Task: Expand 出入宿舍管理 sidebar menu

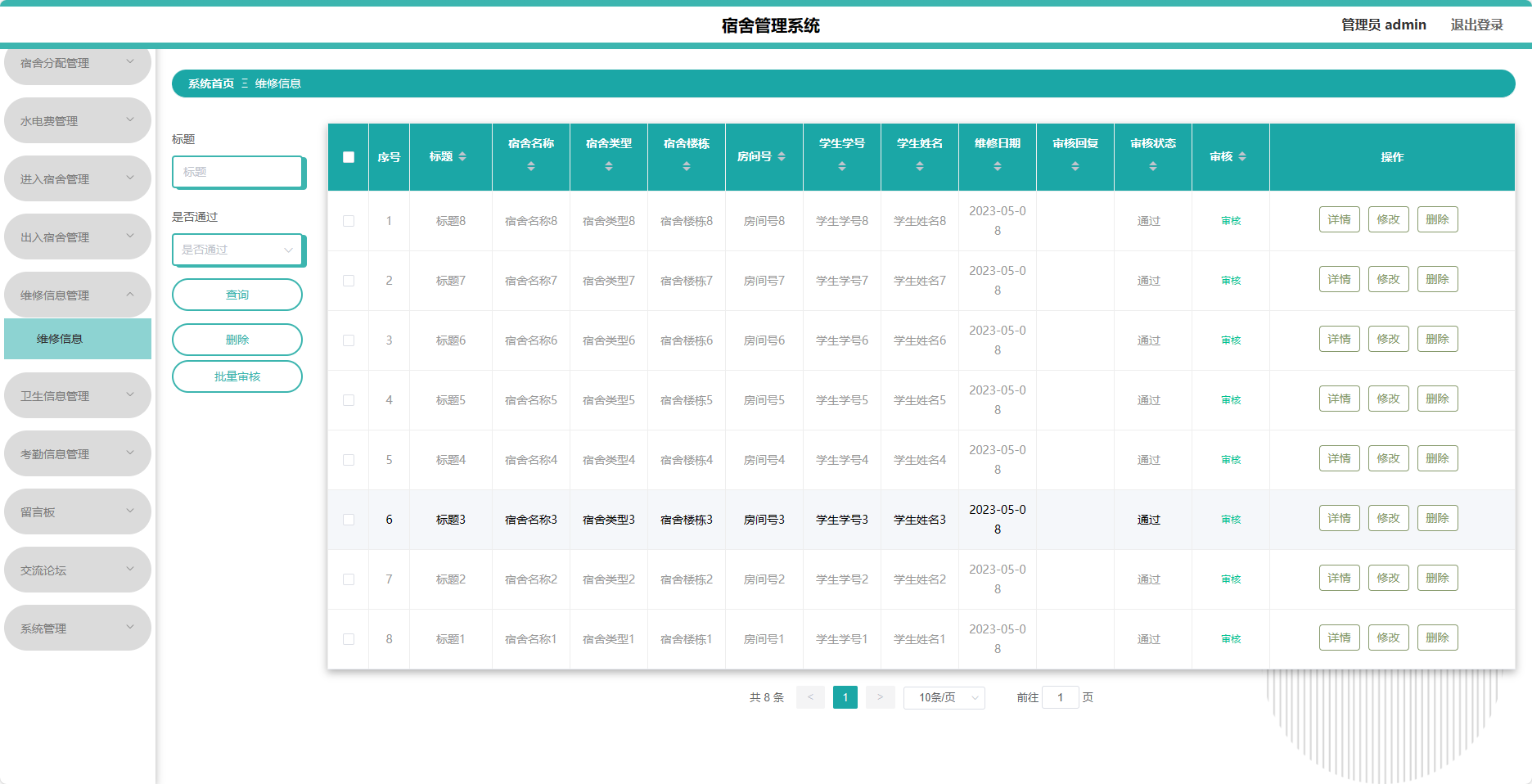Action: [x=78, y=237]
